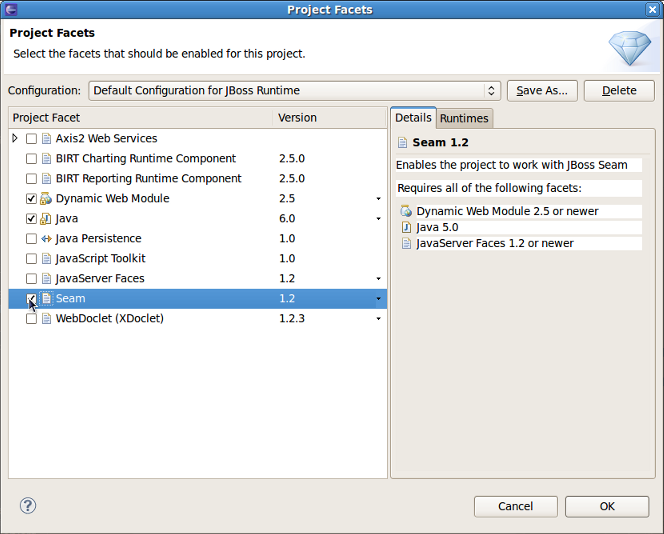Screen dimensions: 664x534
Task: Enable the JavaServer Faces facet checkbox
Action: 32,279
